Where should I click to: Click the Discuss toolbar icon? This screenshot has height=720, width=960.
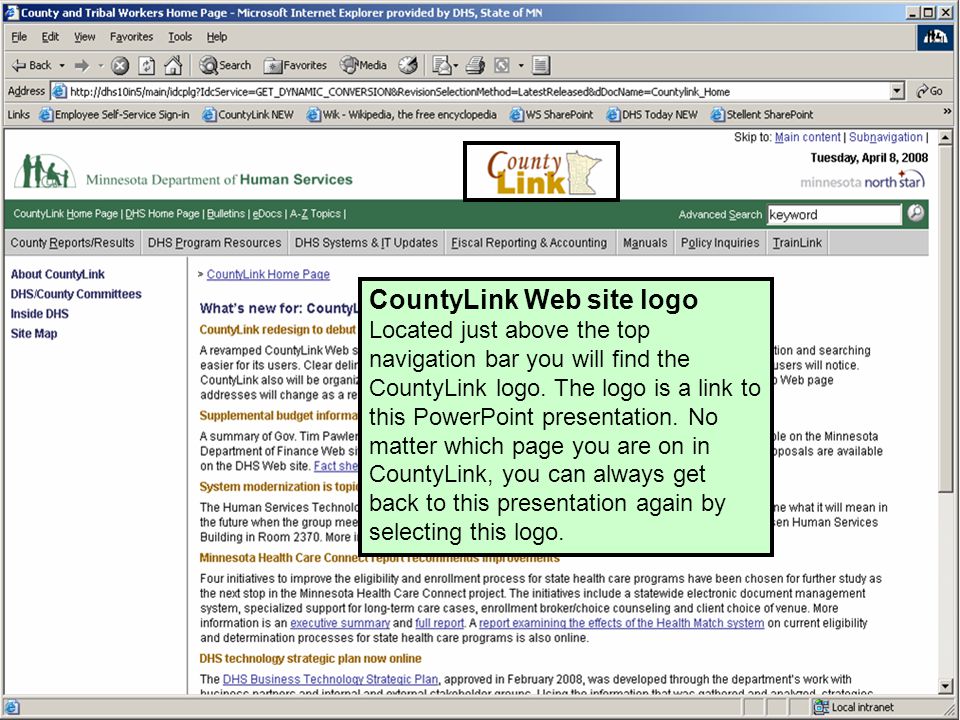coord(541,65)
